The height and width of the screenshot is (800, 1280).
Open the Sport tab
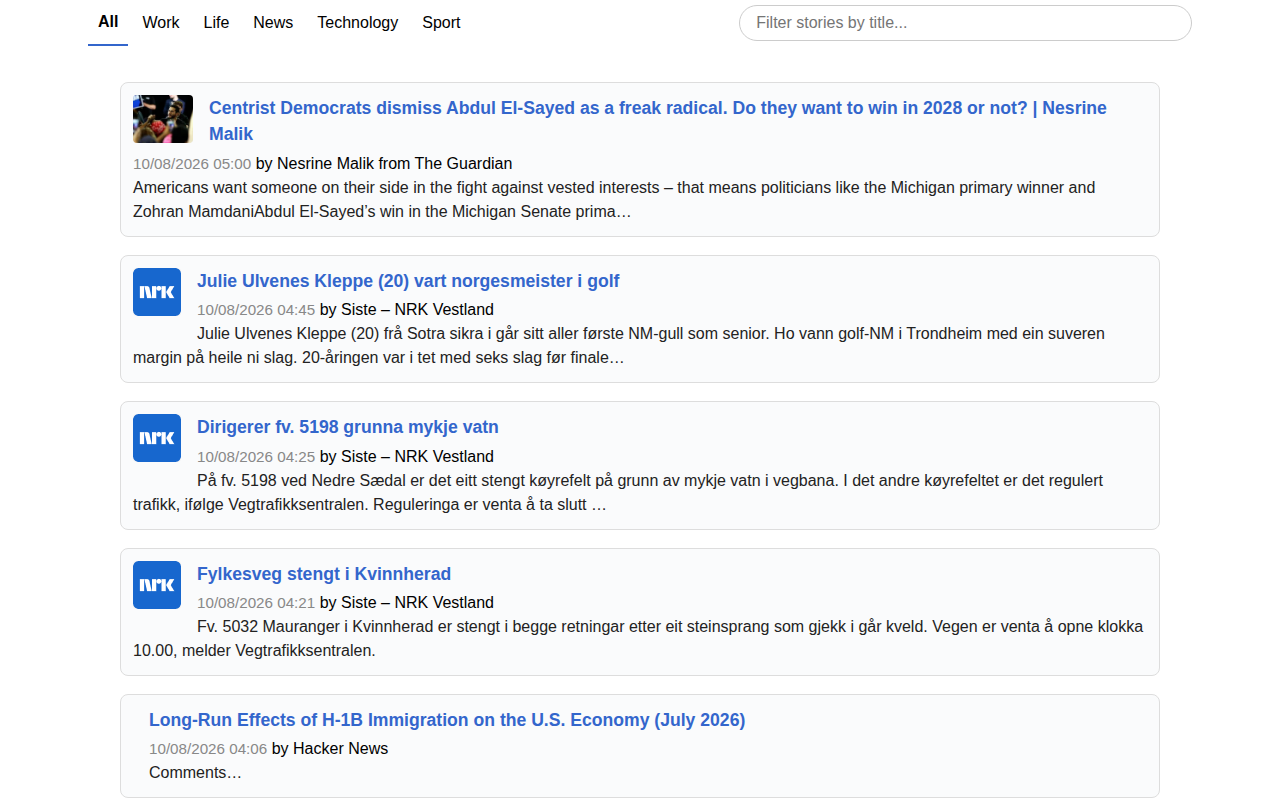441,22
